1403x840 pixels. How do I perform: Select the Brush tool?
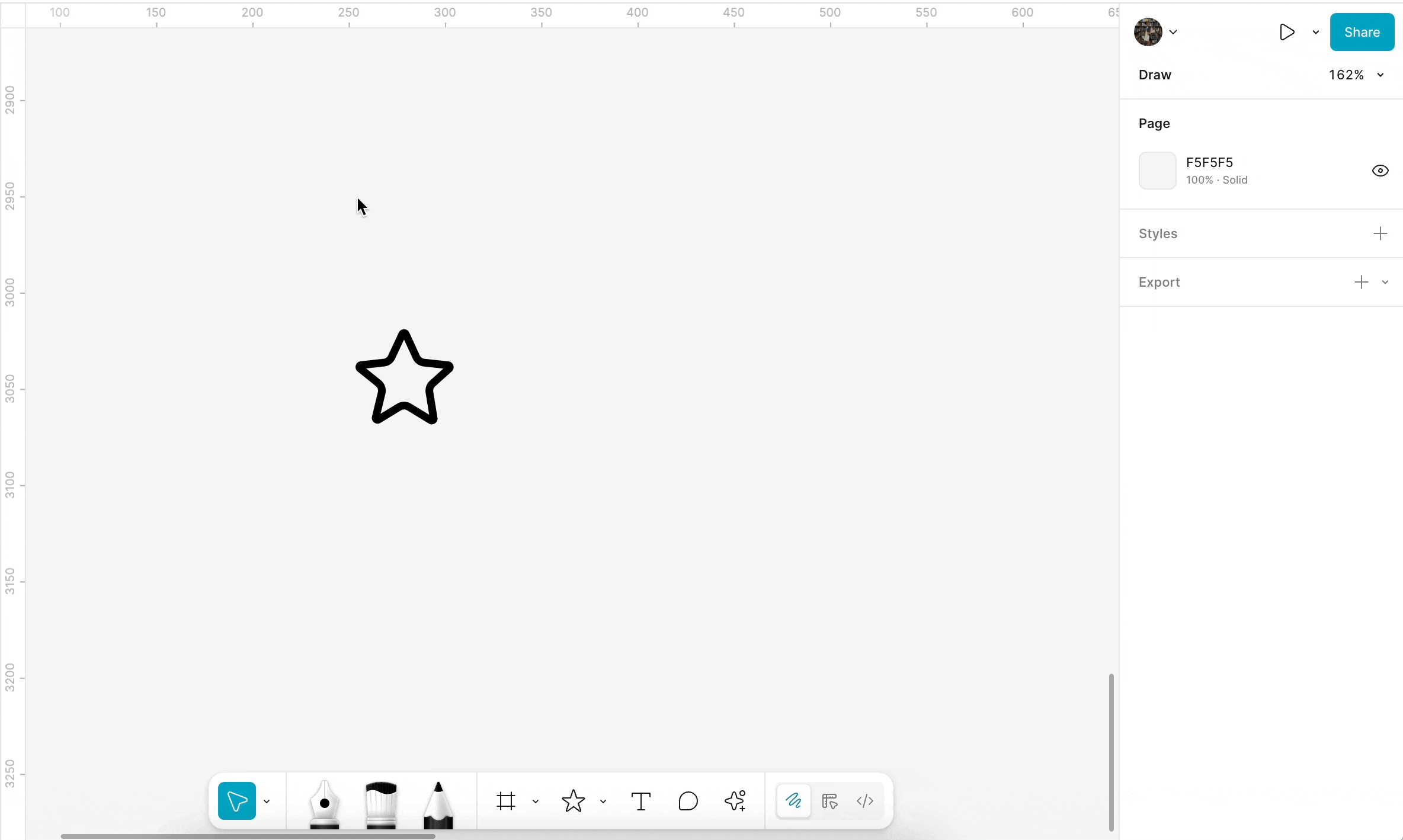pos(380,801)
